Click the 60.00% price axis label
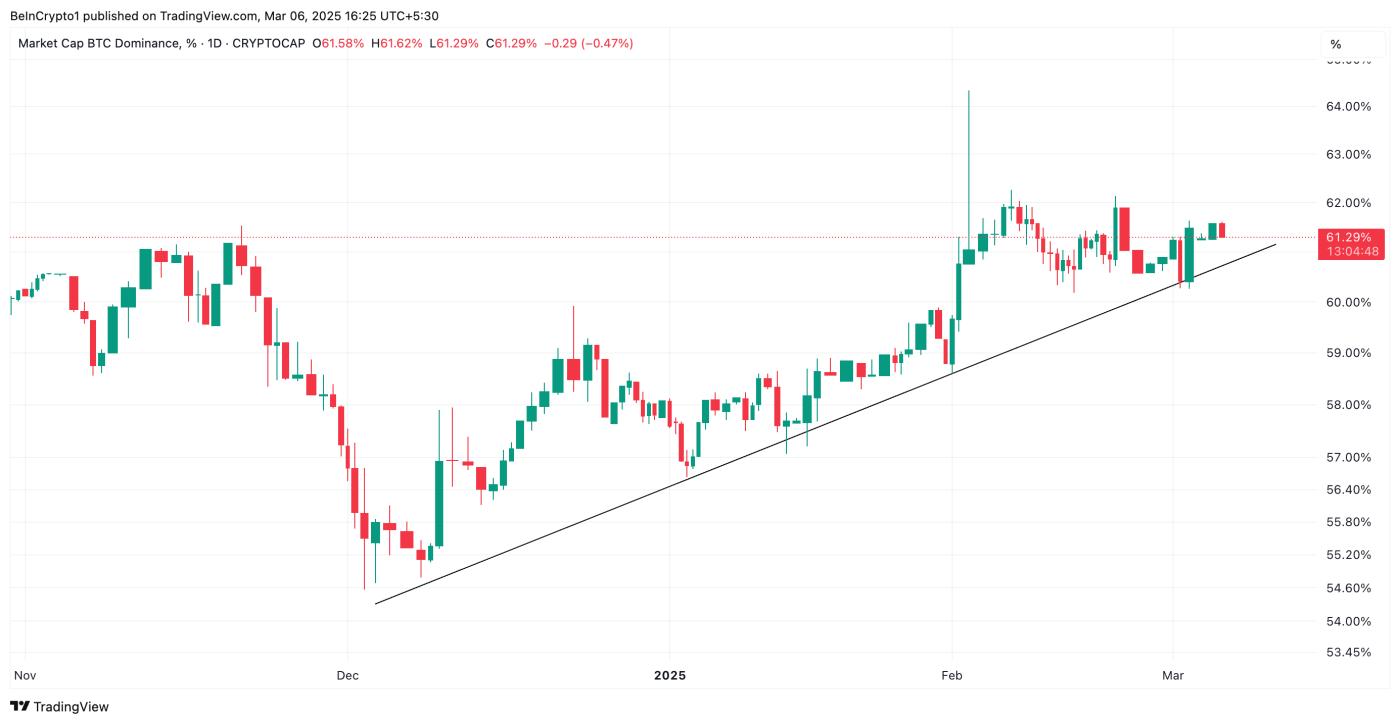Screen dimensions: 1400x724 click(x=1347, y=302)
